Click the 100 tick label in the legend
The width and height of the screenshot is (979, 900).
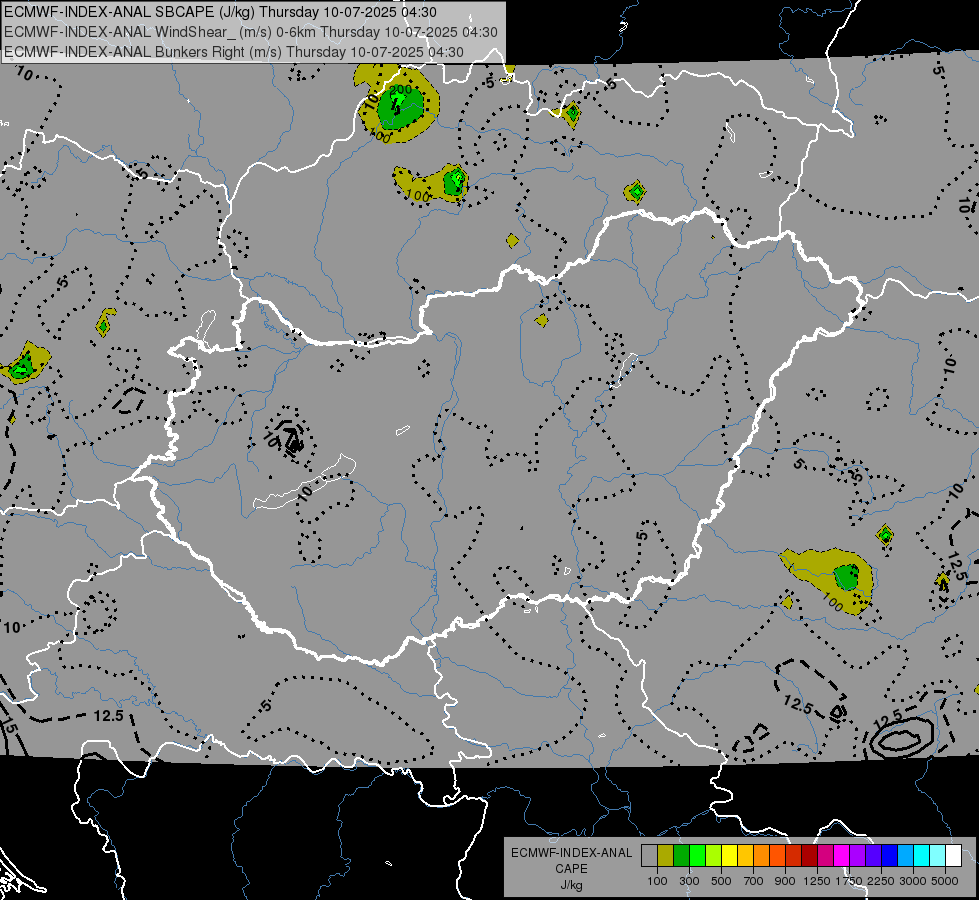[x=657, y=881]
